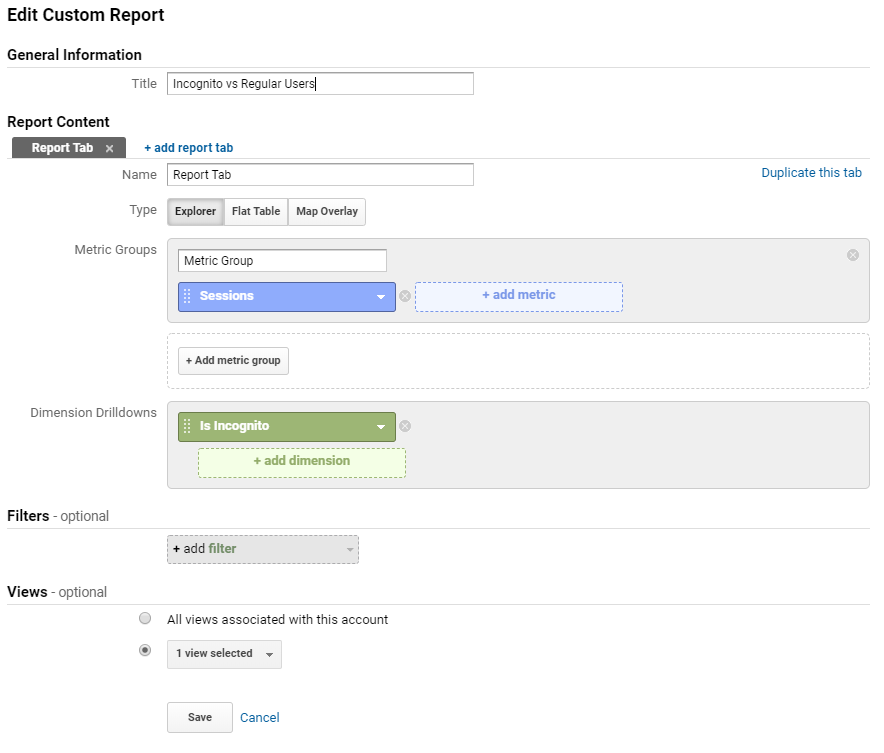Click the '+ Add metric group' button
This screenshot has width=884, height=753.
[x=233, y=361]
